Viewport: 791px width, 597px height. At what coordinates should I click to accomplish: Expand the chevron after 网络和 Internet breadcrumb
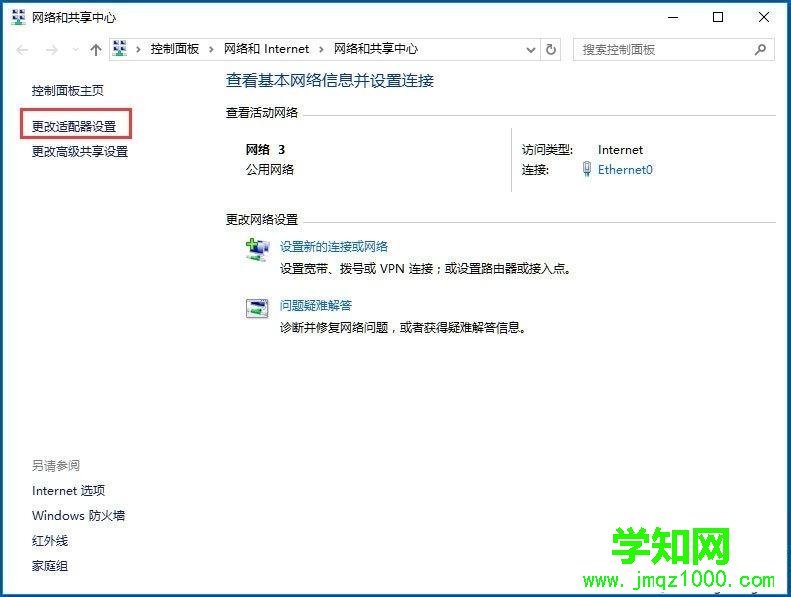(x=321, y=49)
